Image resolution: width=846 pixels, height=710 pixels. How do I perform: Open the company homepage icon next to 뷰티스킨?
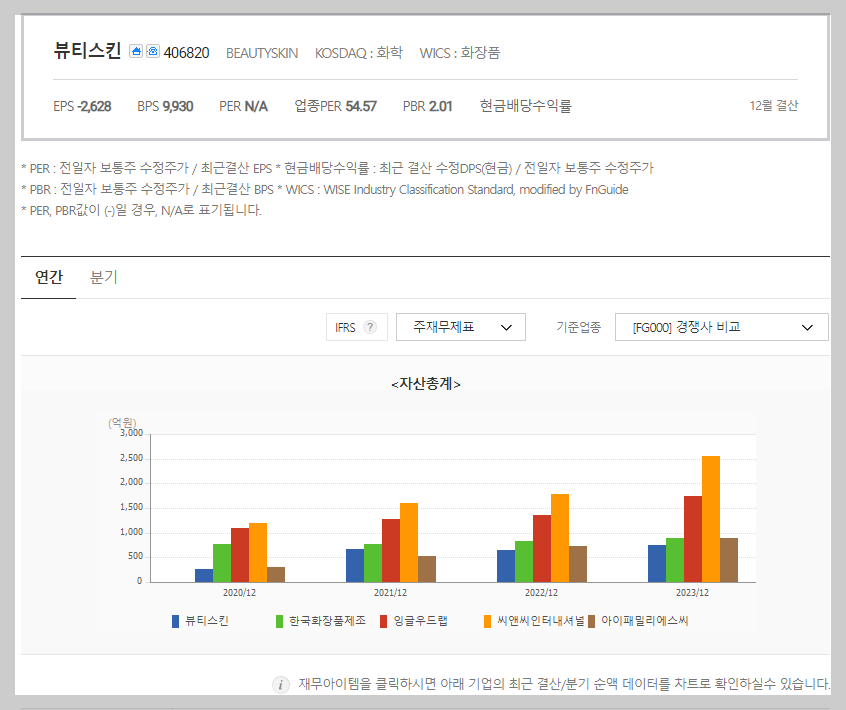[136, 51]
